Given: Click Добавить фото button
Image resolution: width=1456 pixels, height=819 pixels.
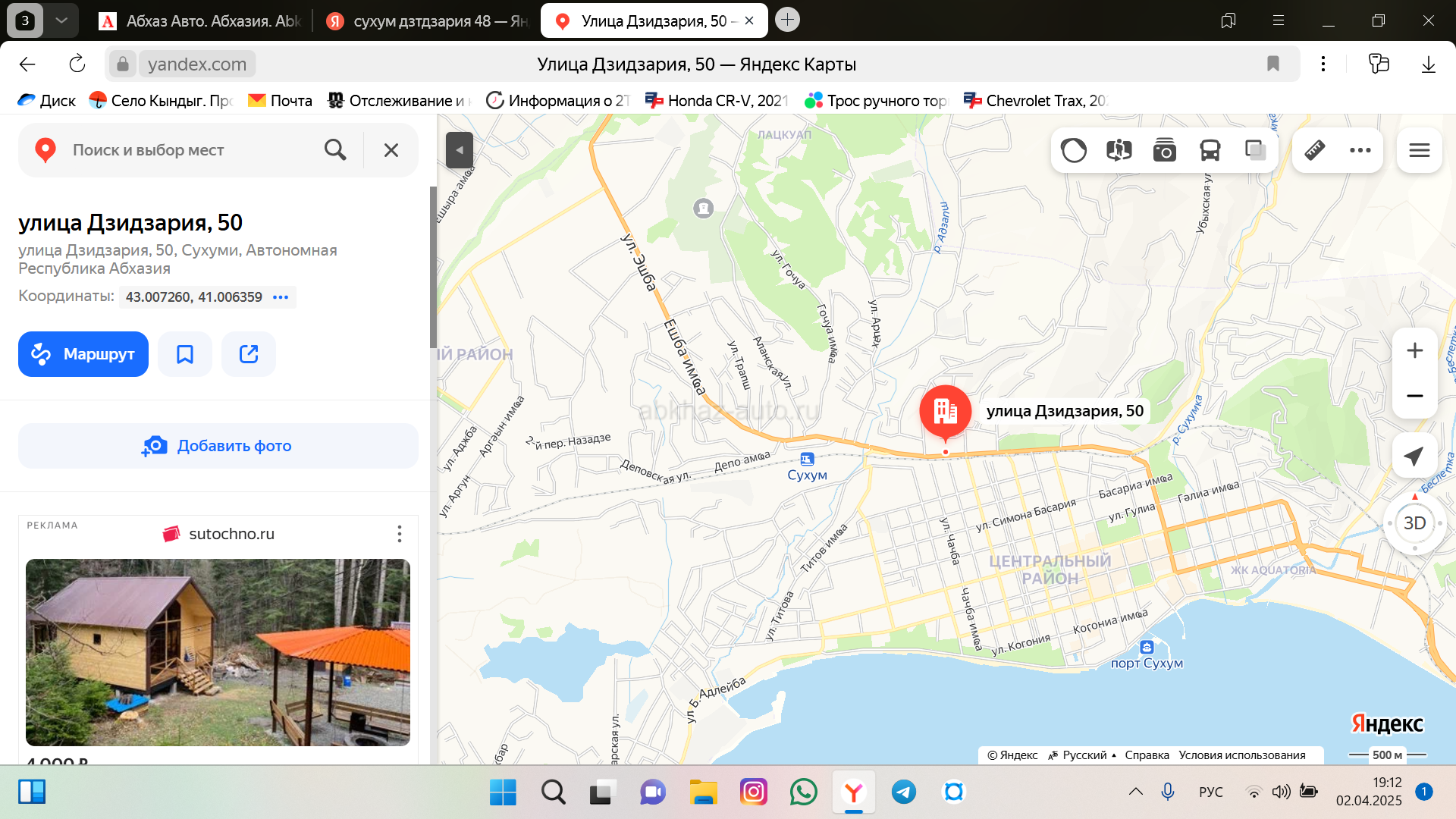Looking at the screenshot, I should click(218, 446).
